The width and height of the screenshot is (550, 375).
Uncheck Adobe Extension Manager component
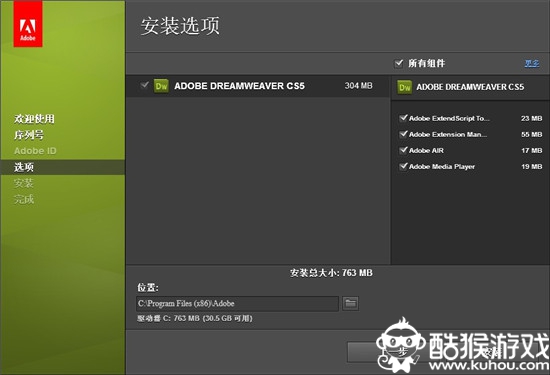(x=403, y=134)
